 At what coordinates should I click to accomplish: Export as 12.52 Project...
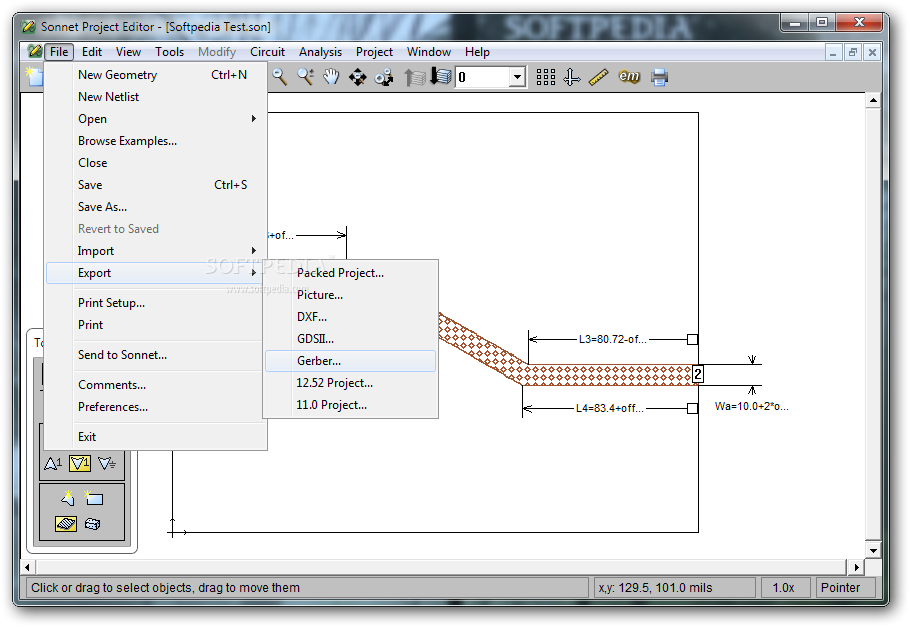point(351,383)
